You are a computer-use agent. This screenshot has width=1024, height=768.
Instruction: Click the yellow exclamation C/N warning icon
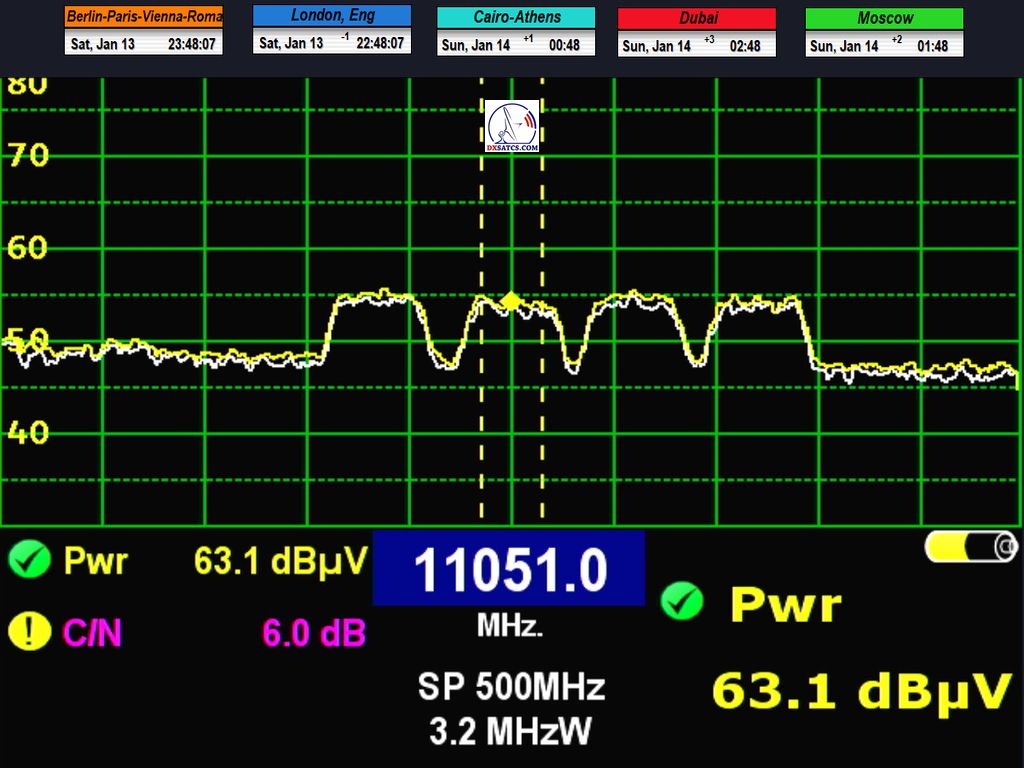point(30,631)
